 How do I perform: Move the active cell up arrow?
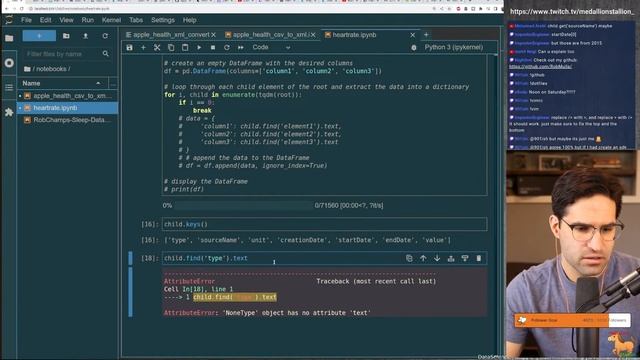[x=423, y=258]
